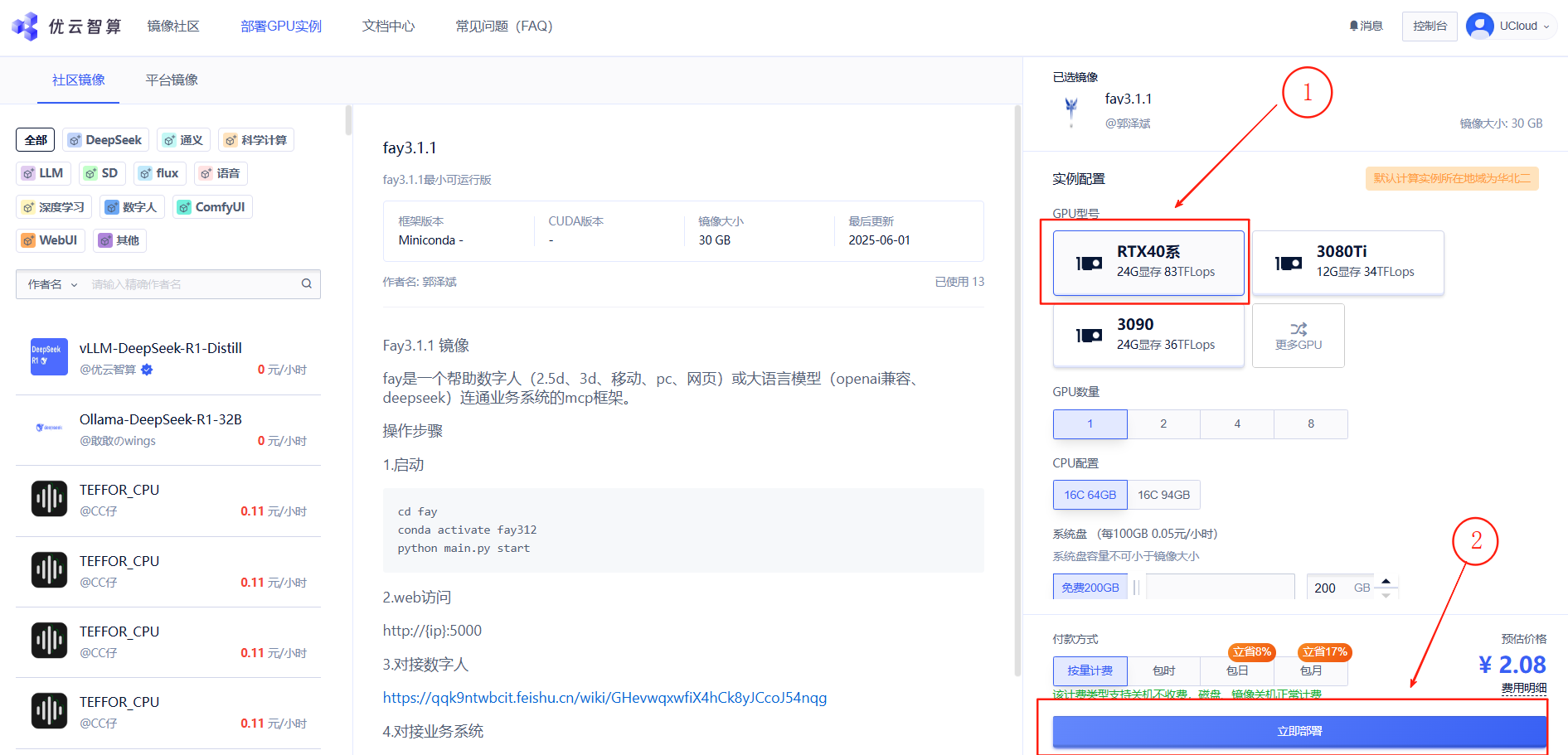Screen dimensions: 1568x755
Task: Filter images by the SD tag
Action: (x=102, y=173)
